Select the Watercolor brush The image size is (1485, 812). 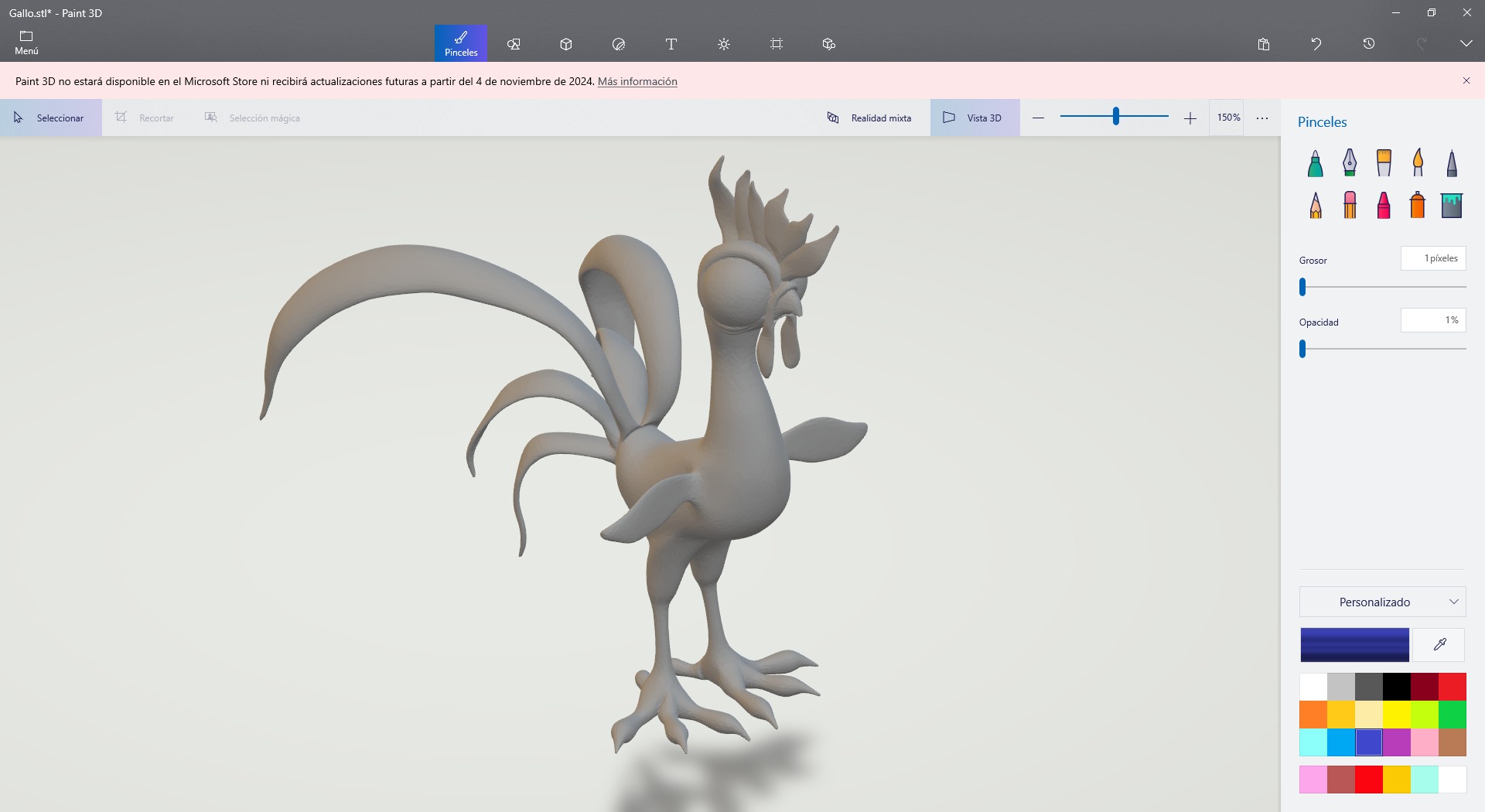(x=1418, y=163)
